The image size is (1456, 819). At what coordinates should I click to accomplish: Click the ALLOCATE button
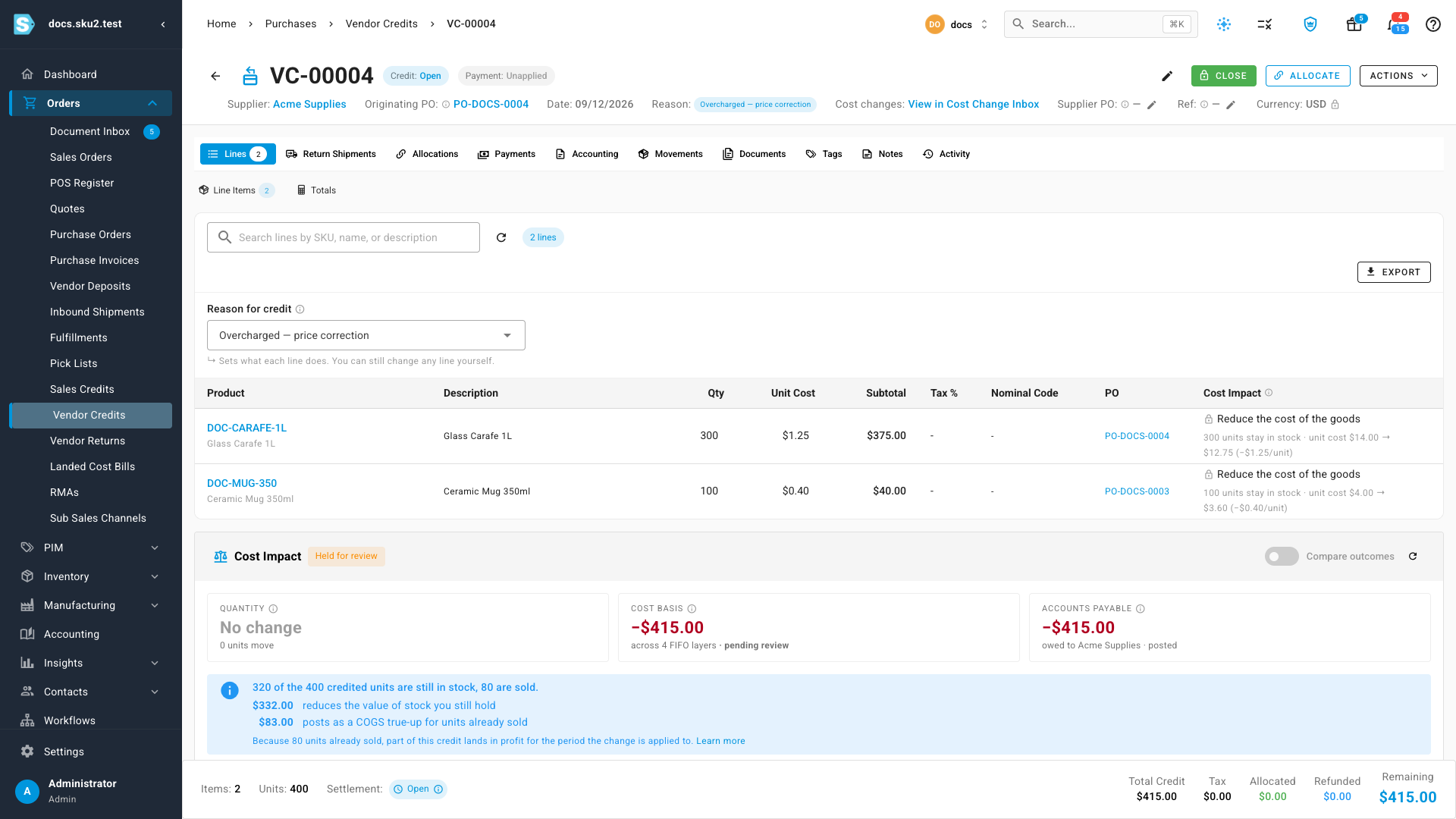pyautogui.click(x=1307, y=76)
